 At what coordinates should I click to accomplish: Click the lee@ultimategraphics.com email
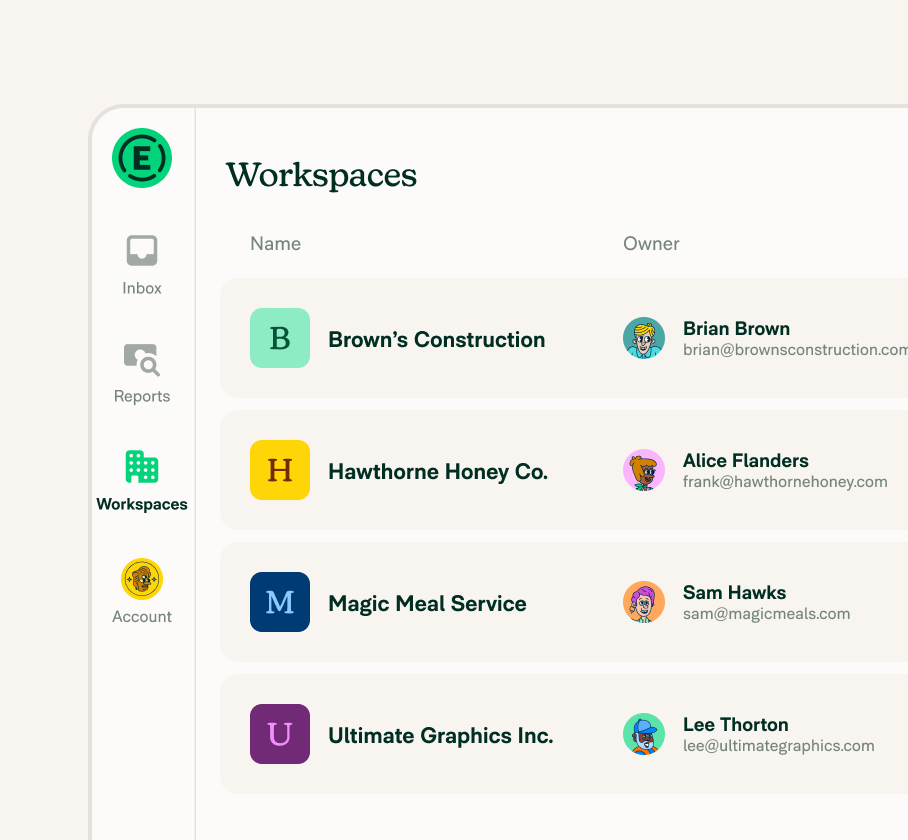pyautogui.click(x=779, y=746)
